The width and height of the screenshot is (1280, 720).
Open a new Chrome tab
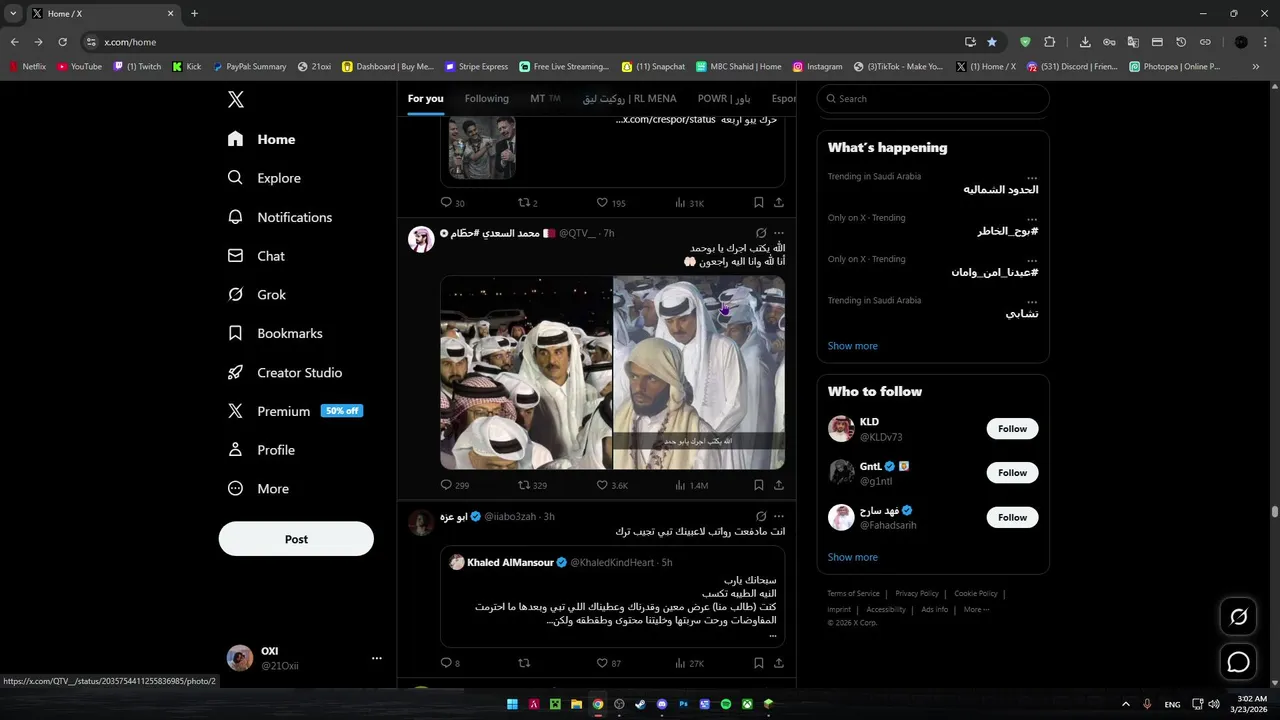(194, 14)
